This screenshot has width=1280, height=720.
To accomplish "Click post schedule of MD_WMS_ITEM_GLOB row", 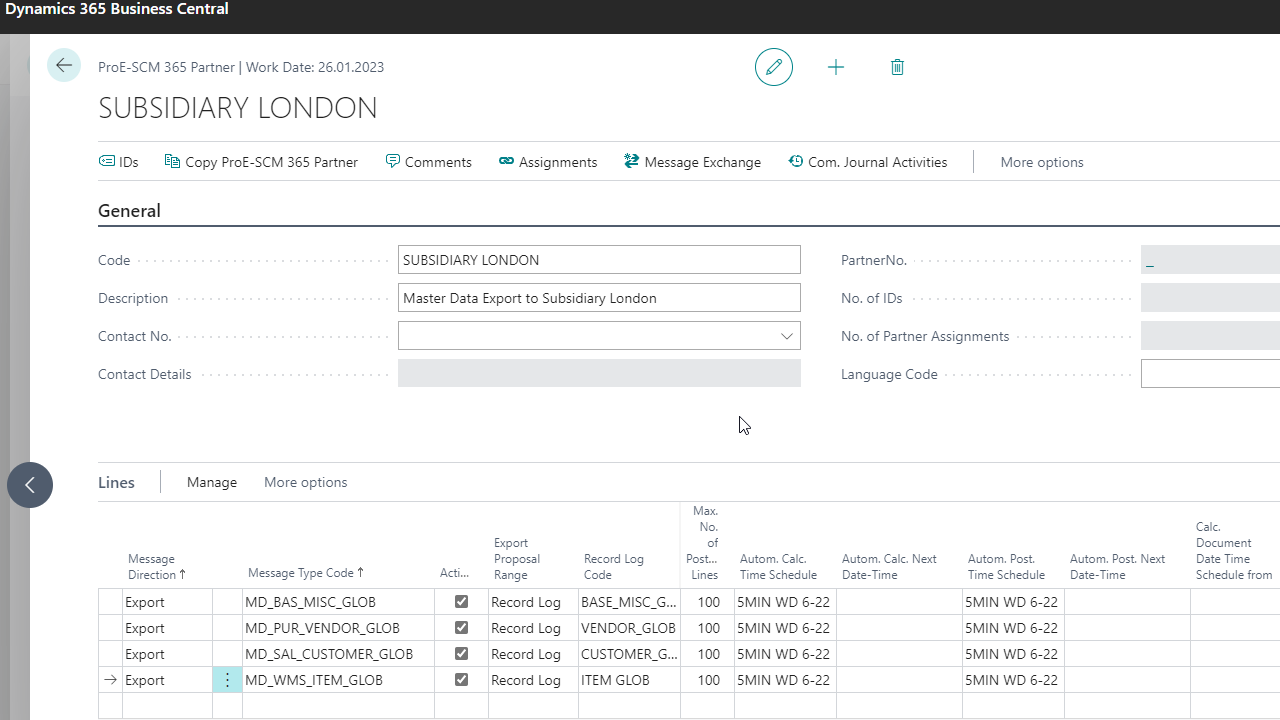I will (1013, 680).
